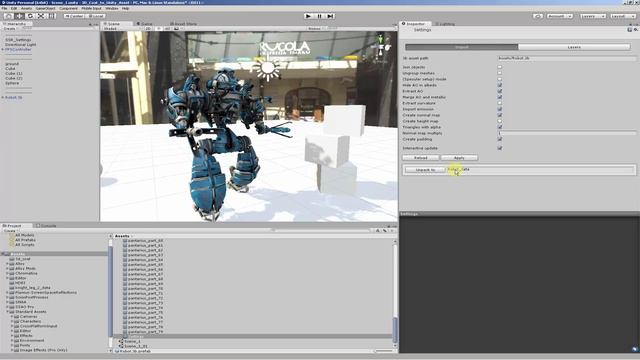The height and width of the screenshot is (360, 640).
Task: Open the Account dropdown
Action: [x=560, y=16]
